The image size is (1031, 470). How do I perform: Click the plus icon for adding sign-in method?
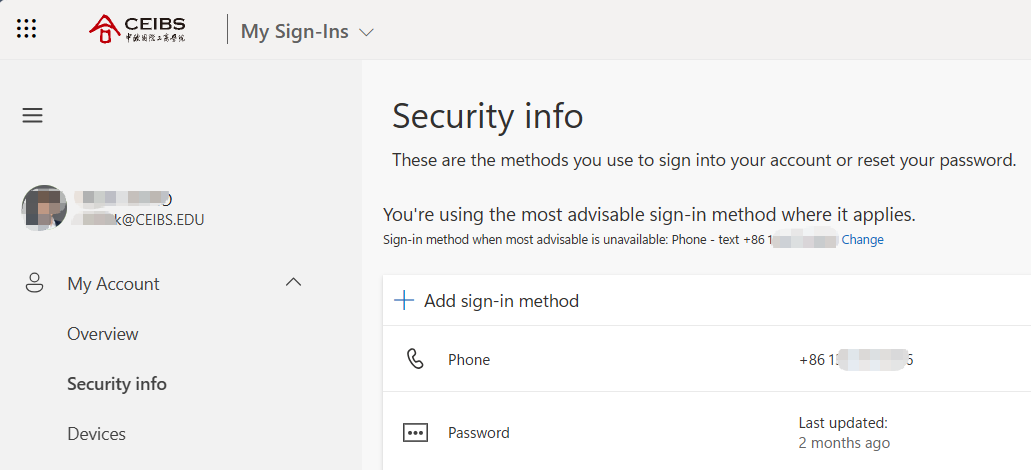click(404, 301)
